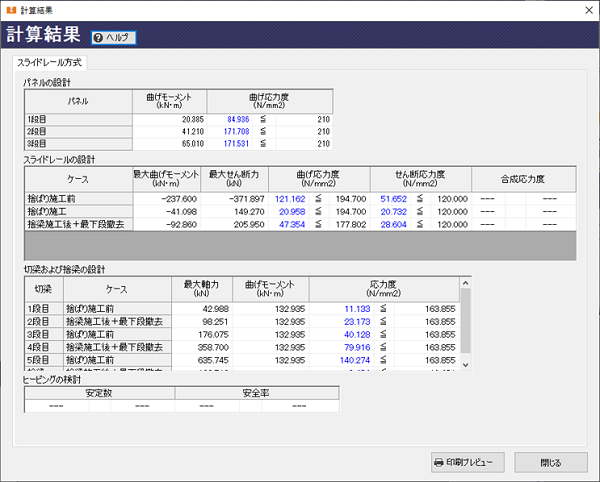Viewport: 600px width, 482px height.
Task: Click the ヘルプ help button
Action: pos(113,37)
